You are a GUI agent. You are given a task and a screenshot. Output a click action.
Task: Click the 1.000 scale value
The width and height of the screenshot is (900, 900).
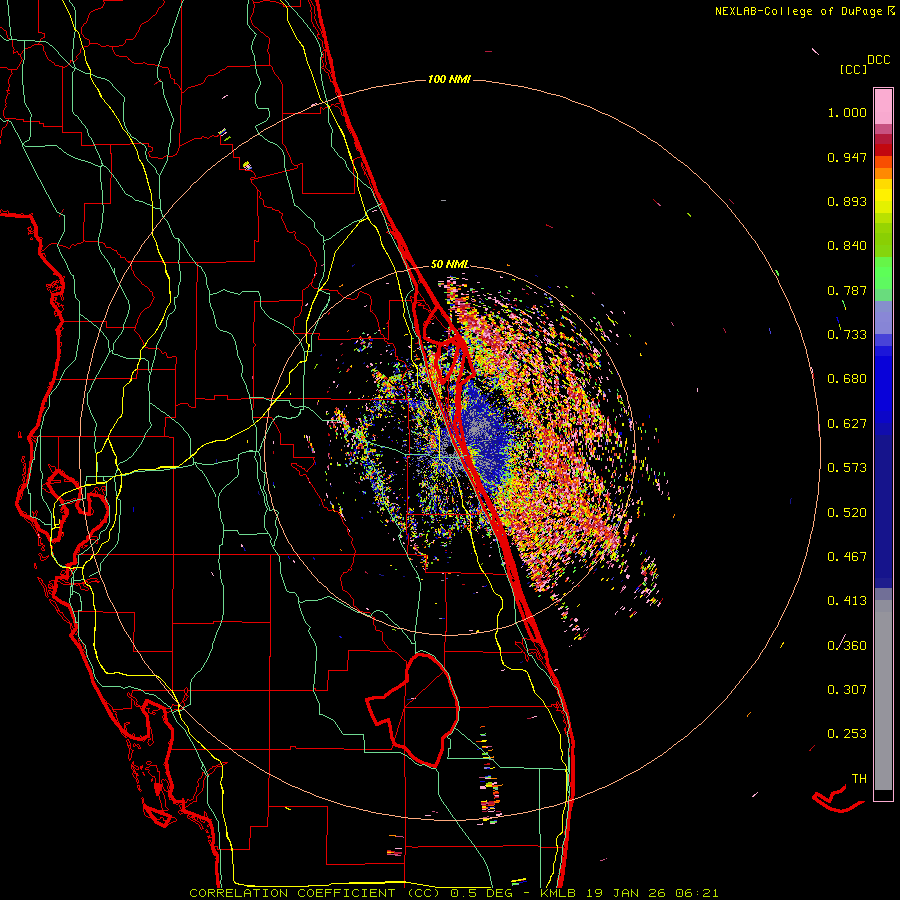coord(847,112)
